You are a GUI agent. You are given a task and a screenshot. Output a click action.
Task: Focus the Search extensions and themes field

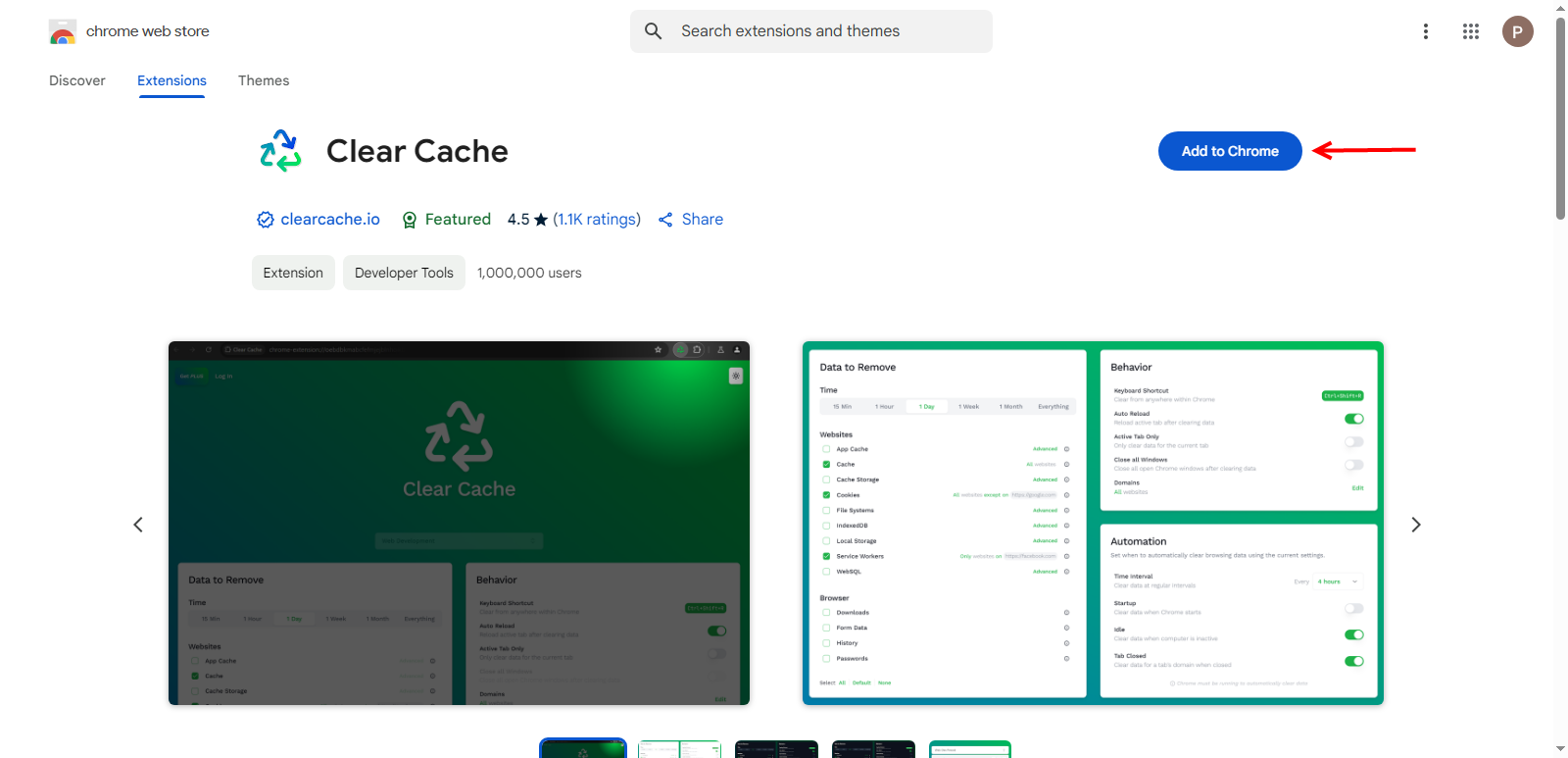pyautogui.click(x=811, y=31)
